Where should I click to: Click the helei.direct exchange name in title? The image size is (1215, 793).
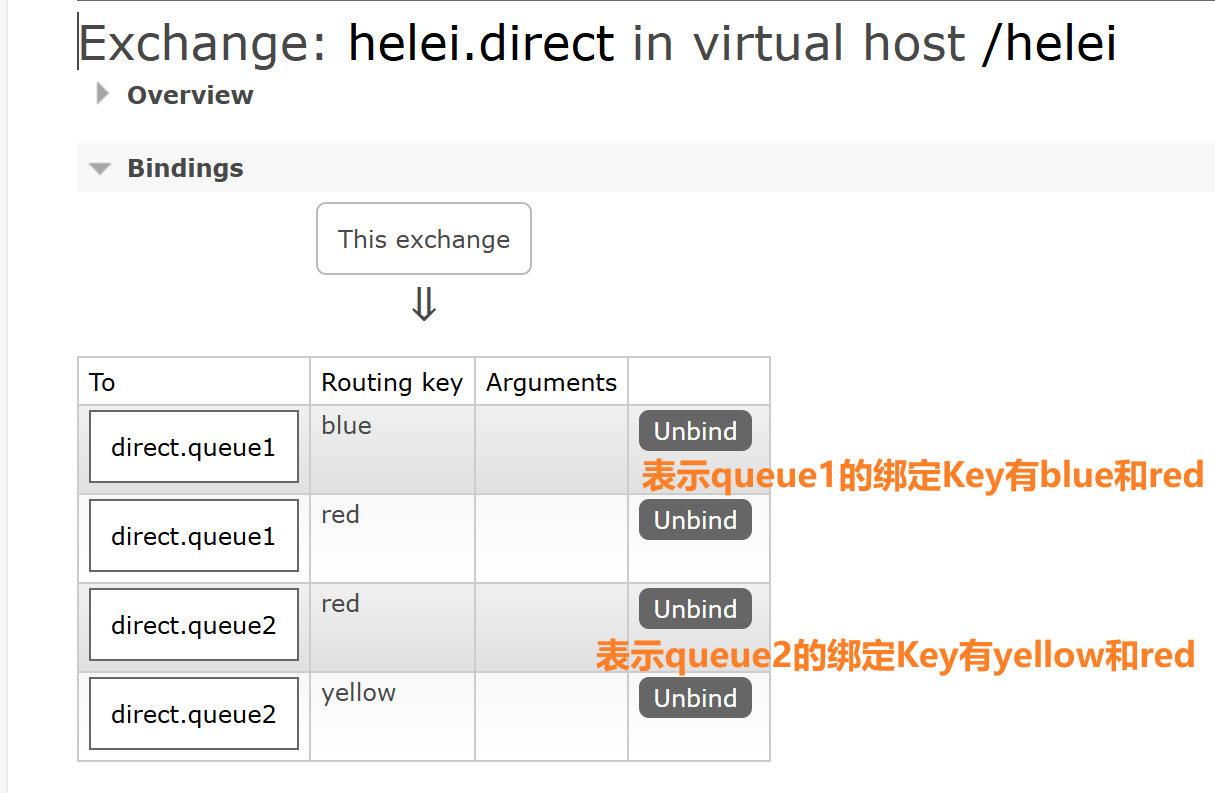point(481,44)
